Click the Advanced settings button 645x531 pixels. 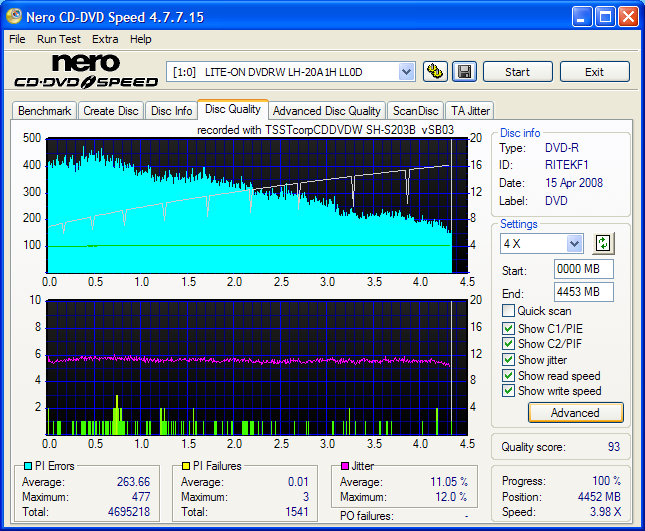point(574,412)
